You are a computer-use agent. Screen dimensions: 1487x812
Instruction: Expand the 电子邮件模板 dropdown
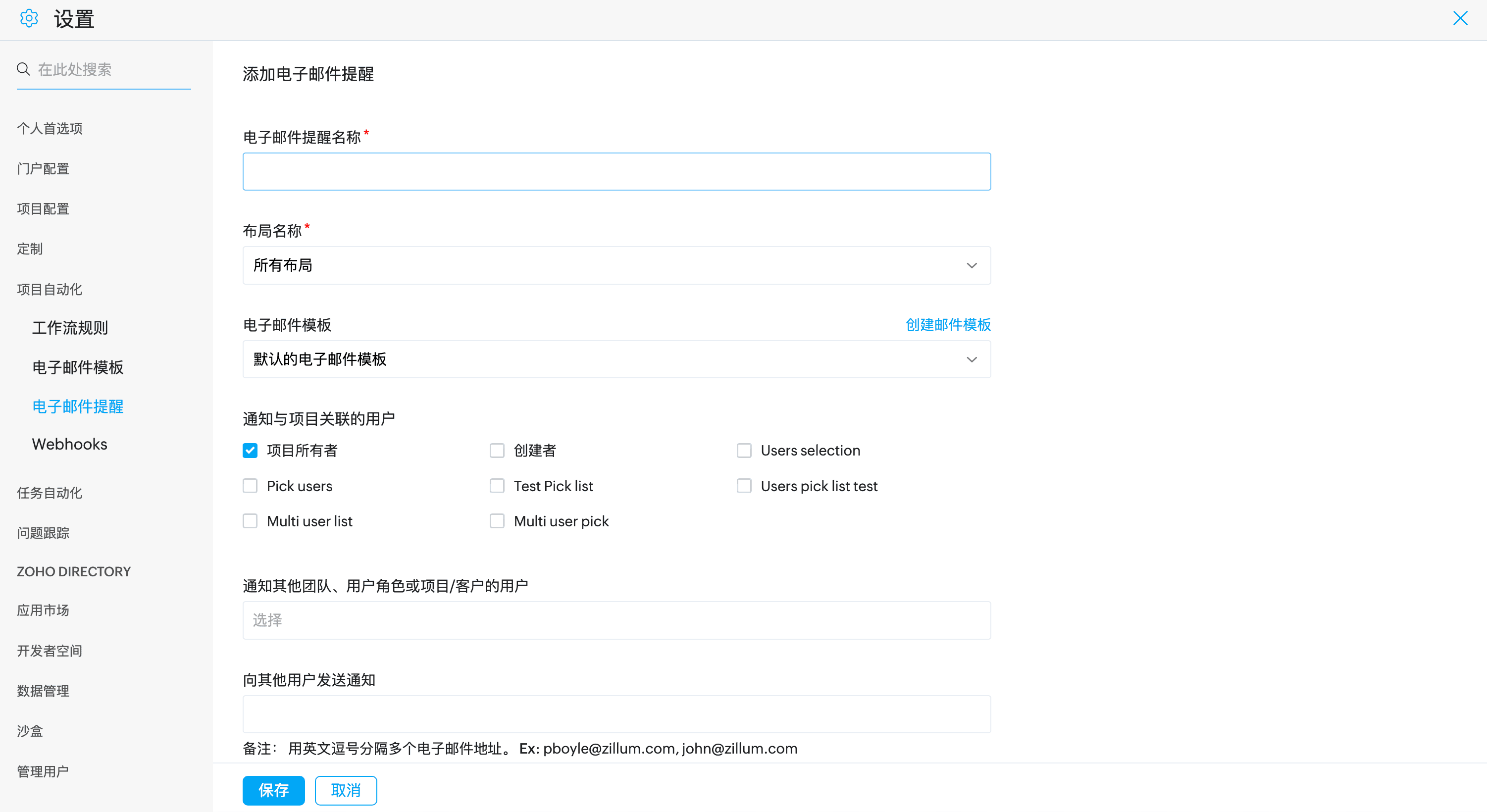(x=616, y=359)
